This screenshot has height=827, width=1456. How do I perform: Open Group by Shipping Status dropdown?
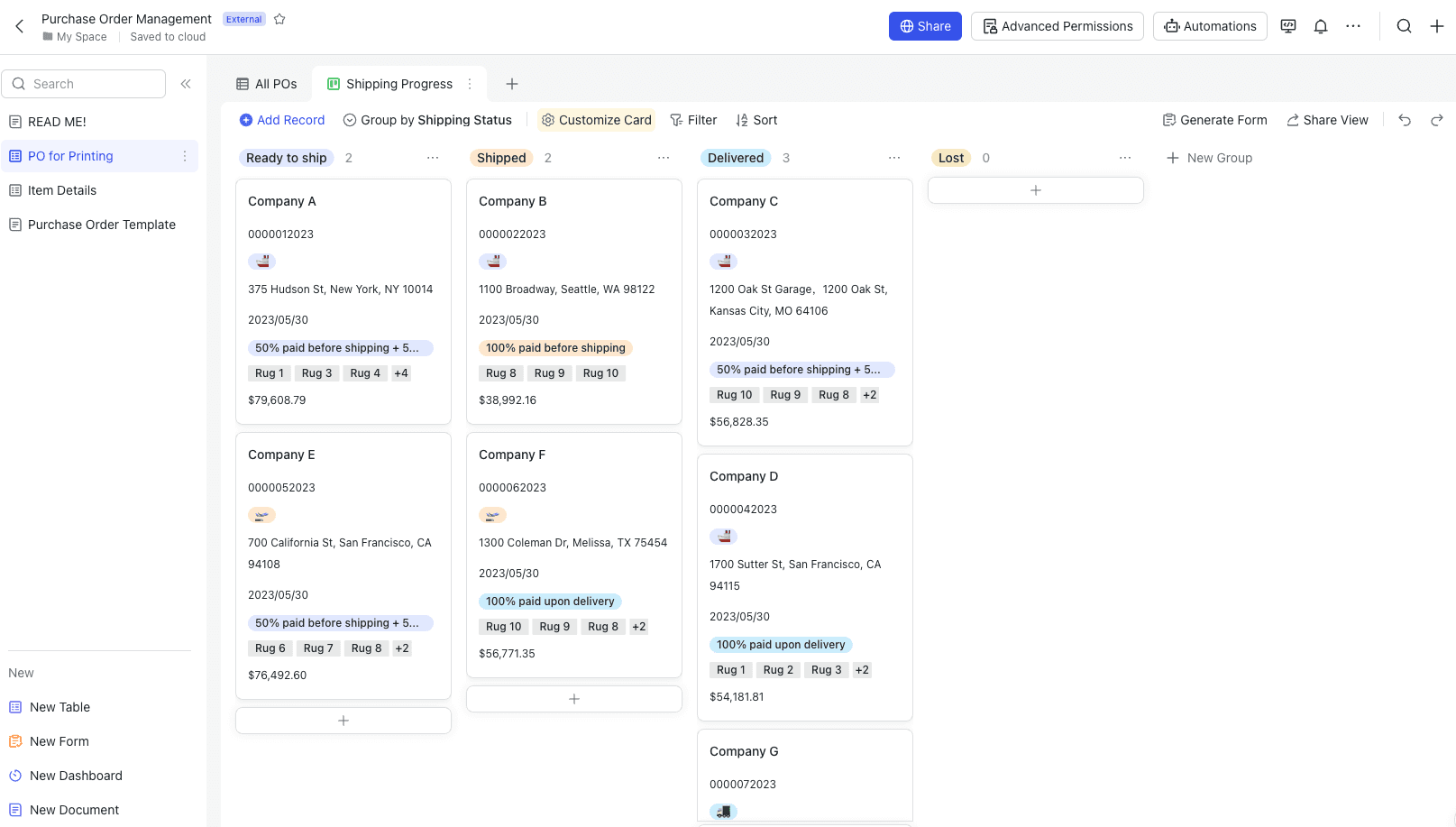[427, 120]
